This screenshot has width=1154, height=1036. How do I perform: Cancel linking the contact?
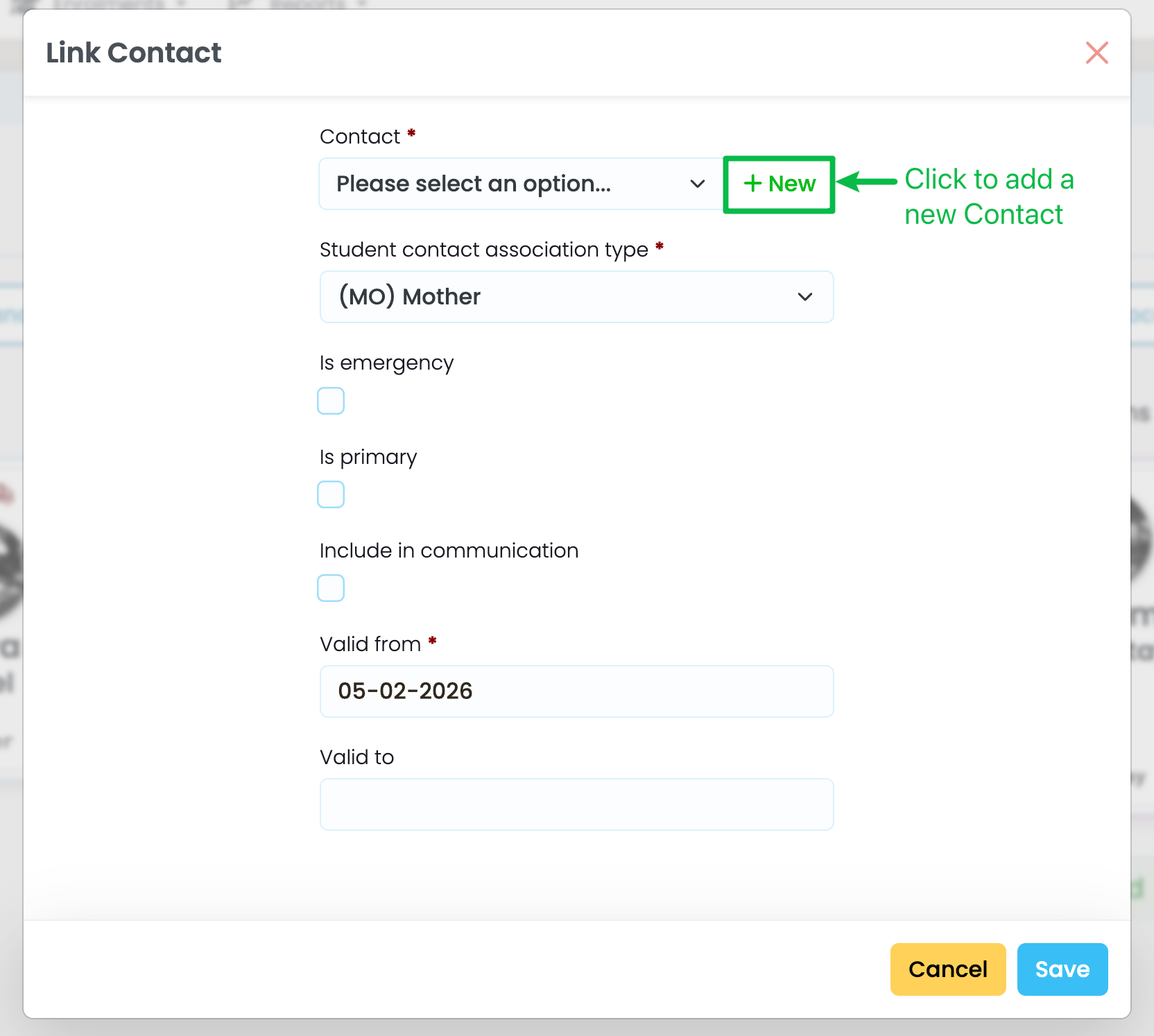coord(947,969)
